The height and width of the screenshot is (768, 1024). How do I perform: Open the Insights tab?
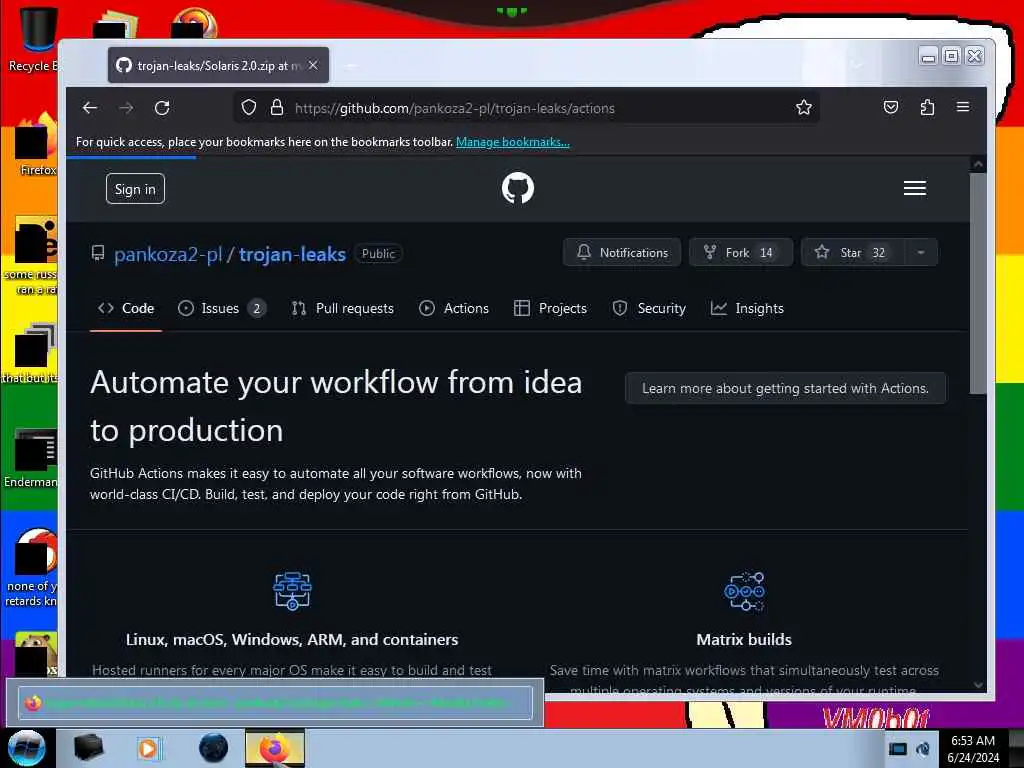pos(747,308)
